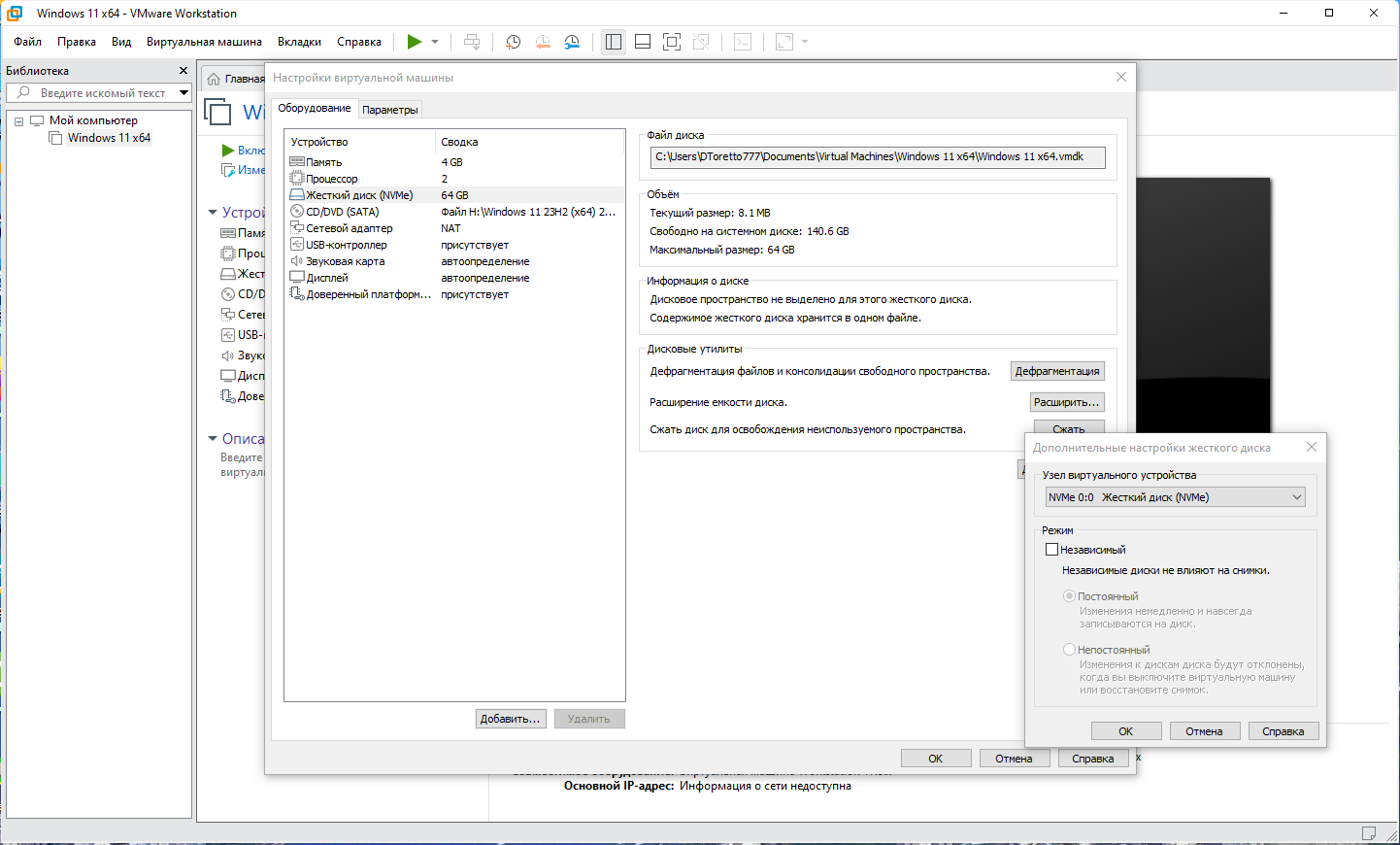Click Отмена in VM settings dialog

coord(1014,759)
